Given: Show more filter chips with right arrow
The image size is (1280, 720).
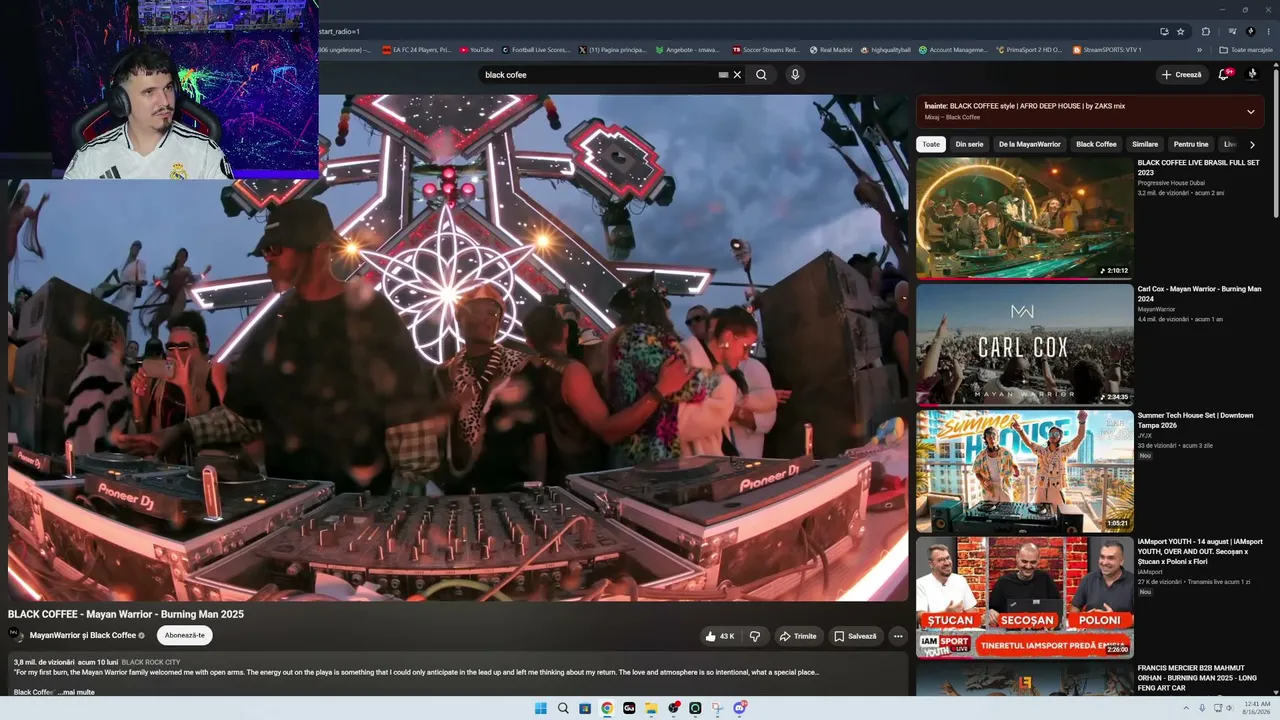Looking at the screenshot, I should click(1252, 144).
